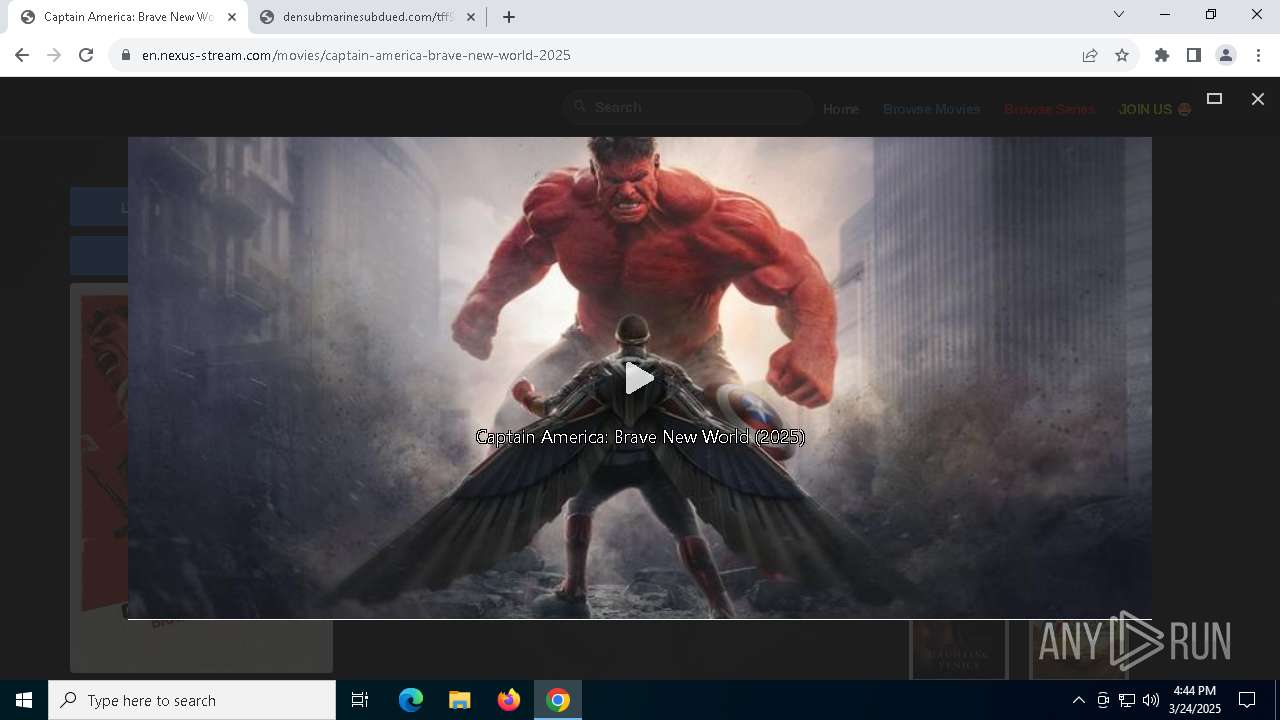Toggle the Chrome side panel
The width and height of the screenshot is (1280, 720).
pos(1194,55)
